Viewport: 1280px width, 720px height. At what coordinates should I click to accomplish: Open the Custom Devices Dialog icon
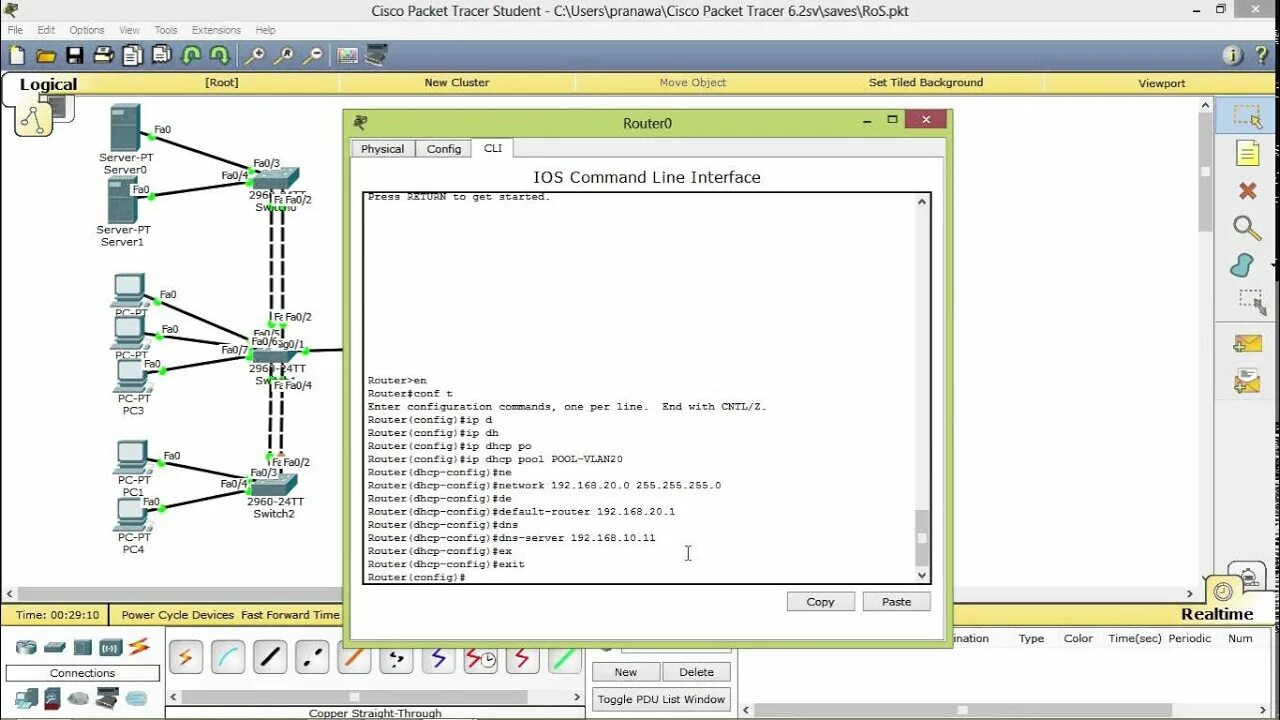coord(377,55)
